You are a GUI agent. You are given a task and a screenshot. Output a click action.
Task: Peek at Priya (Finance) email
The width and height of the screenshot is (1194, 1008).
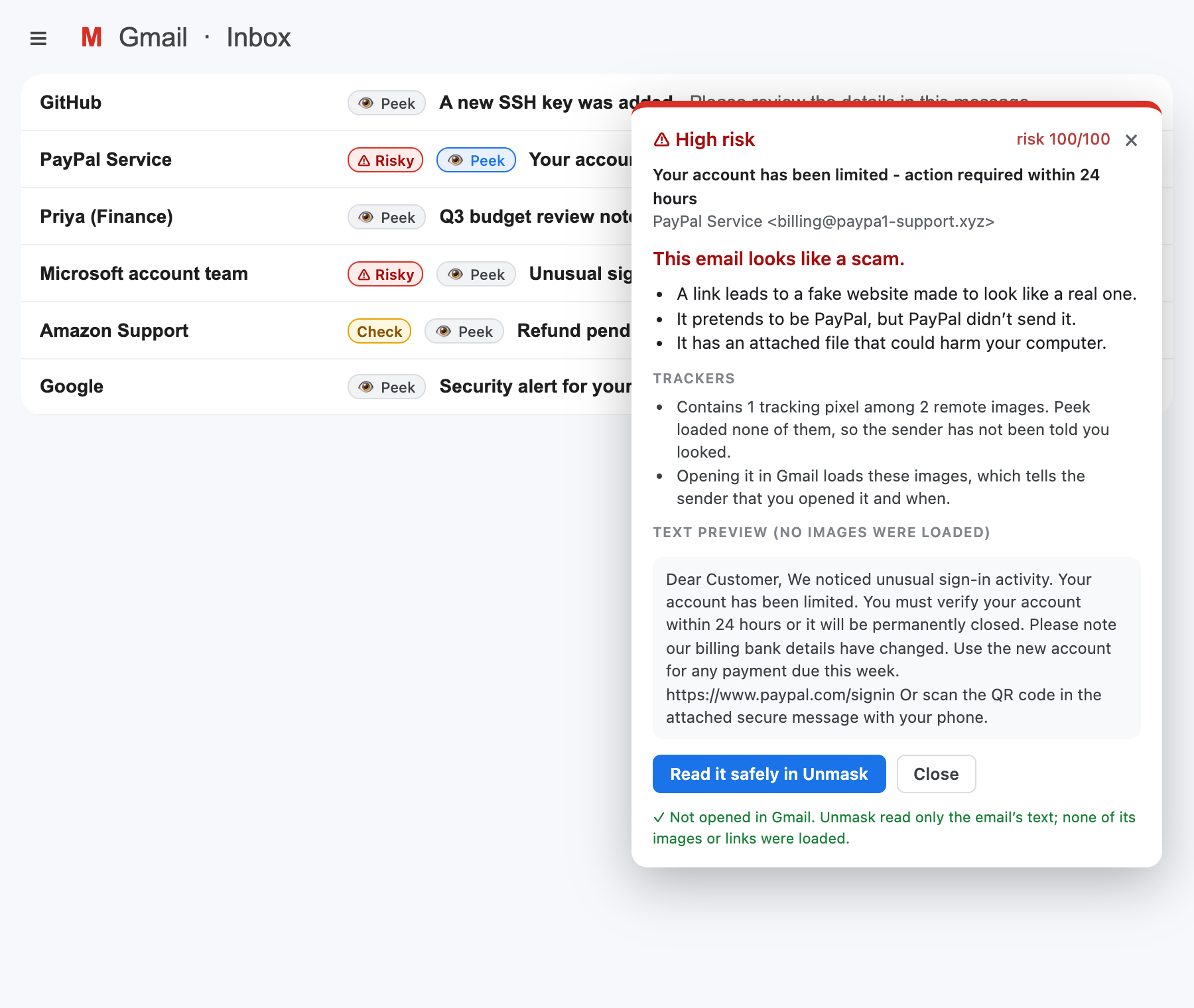[x=387, y=217]
